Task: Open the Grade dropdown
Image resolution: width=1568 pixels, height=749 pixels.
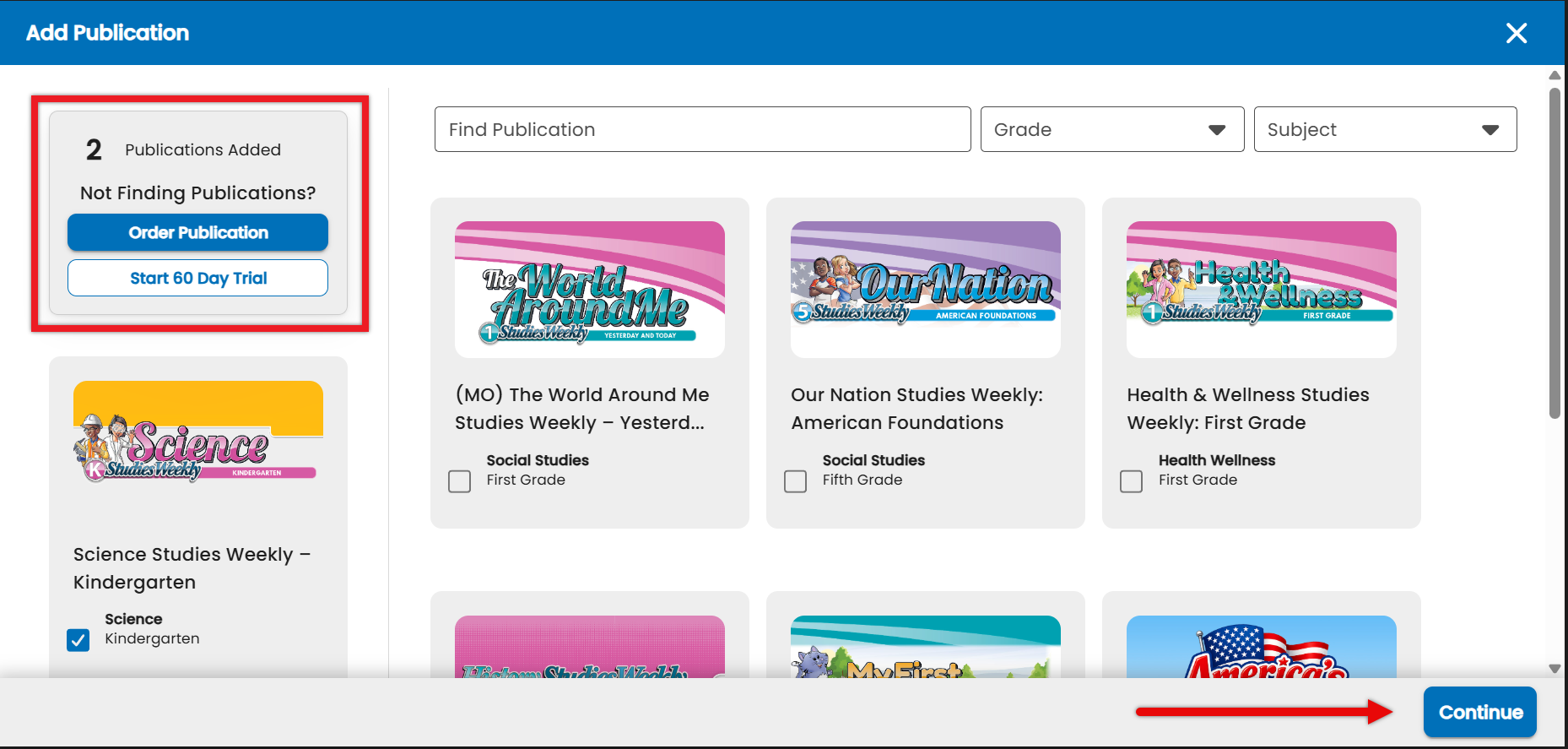Action: [1112, 129]
